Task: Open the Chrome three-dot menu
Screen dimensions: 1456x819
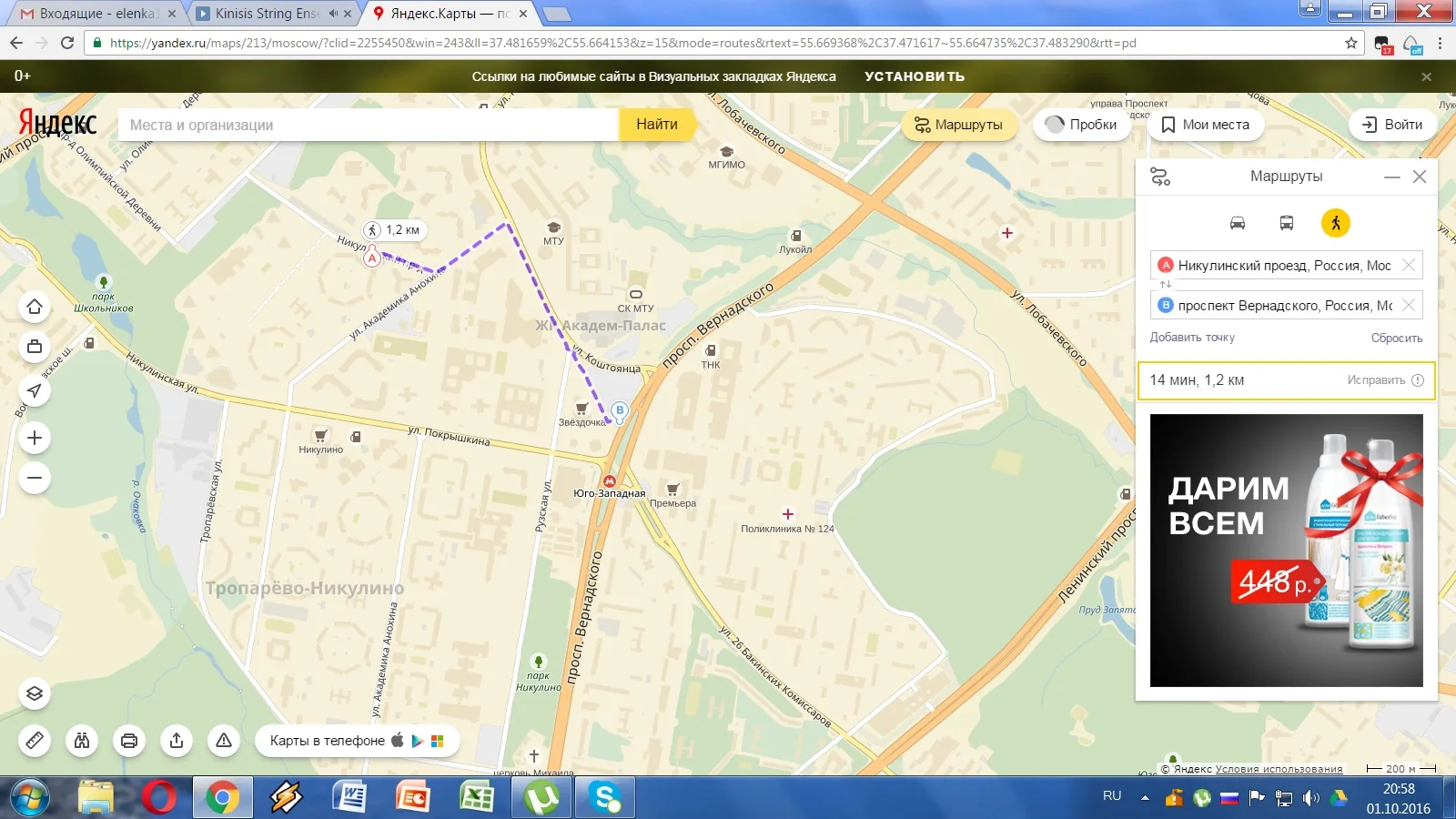Action: pos(1440,43)
